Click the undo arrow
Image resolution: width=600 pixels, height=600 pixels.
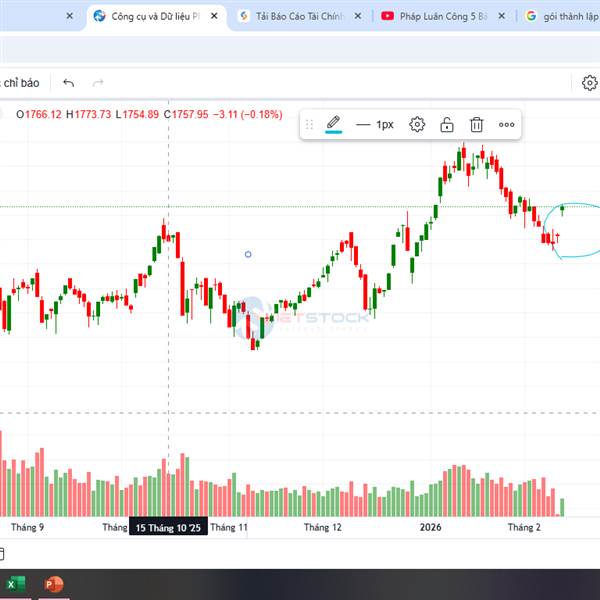point(68,83)
